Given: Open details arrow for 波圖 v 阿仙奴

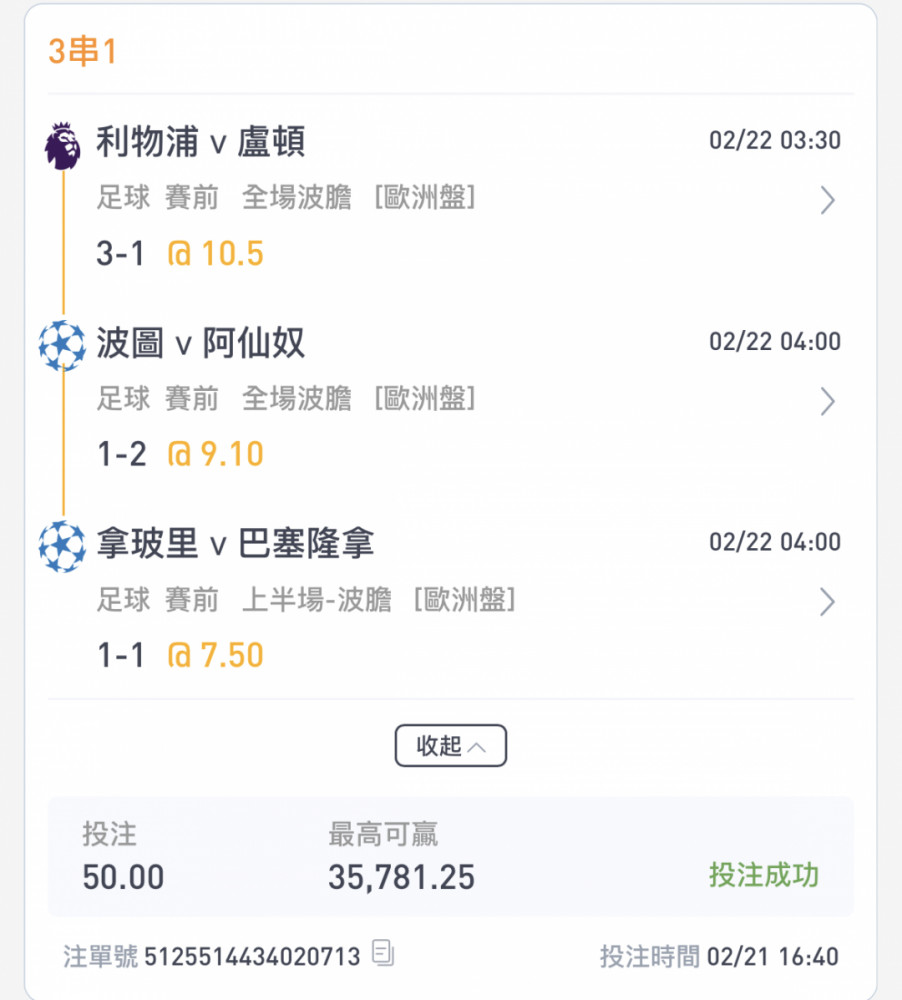Looking at the screenshot, I should (x=827, y=401).
